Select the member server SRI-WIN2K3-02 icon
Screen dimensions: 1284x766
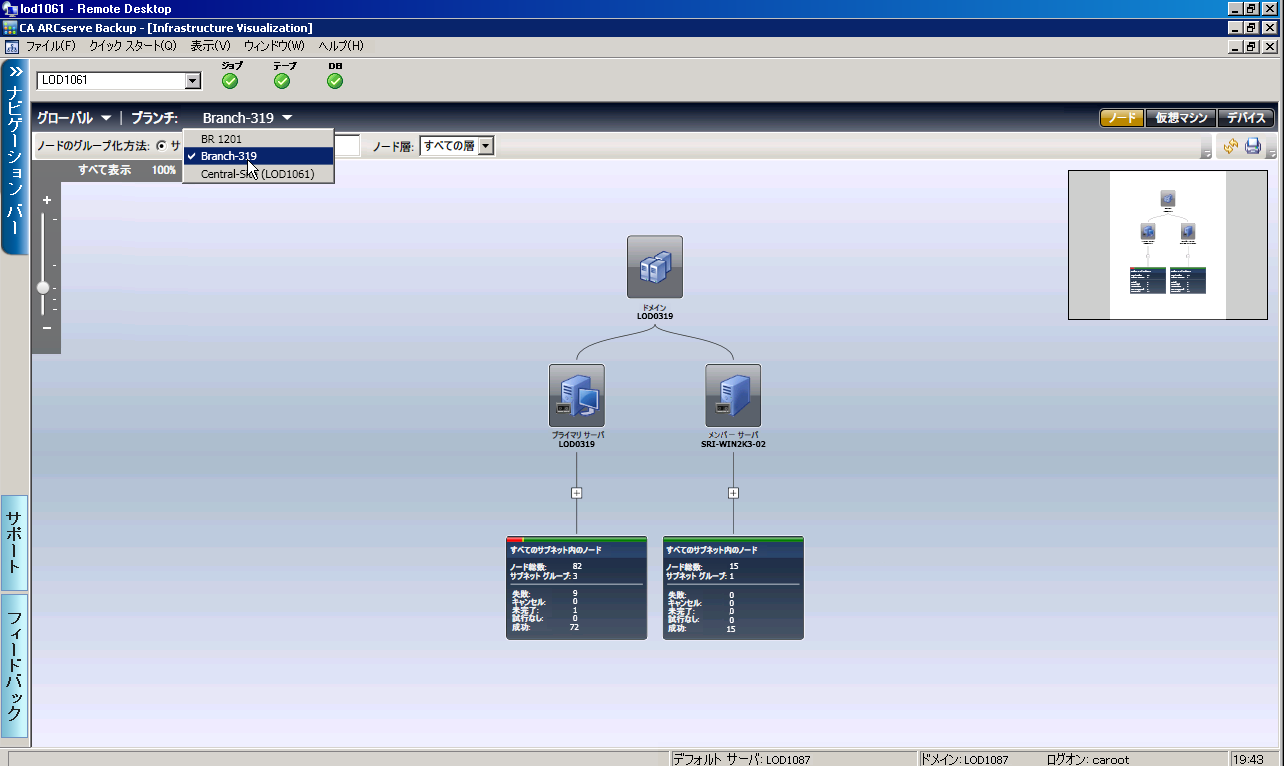pos(733,396)
